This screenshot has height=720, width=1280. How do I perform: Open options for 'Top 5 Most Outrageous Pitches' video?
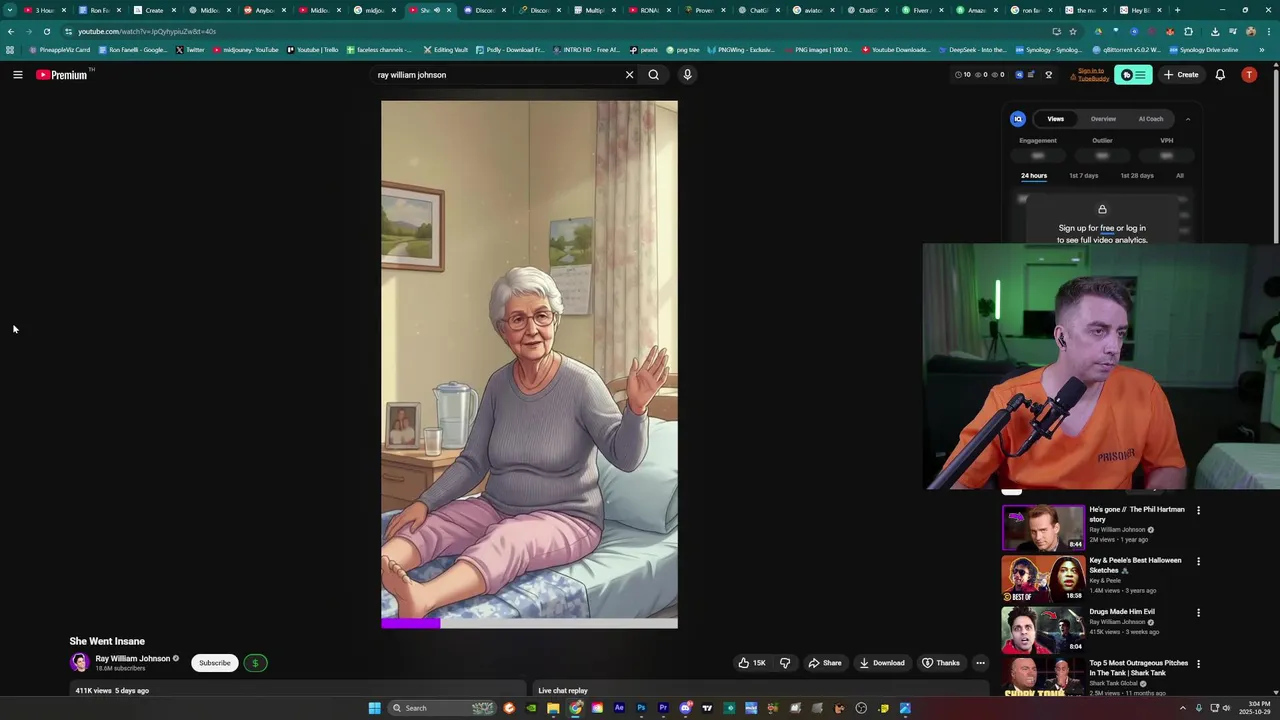(x=1198, y=663)
